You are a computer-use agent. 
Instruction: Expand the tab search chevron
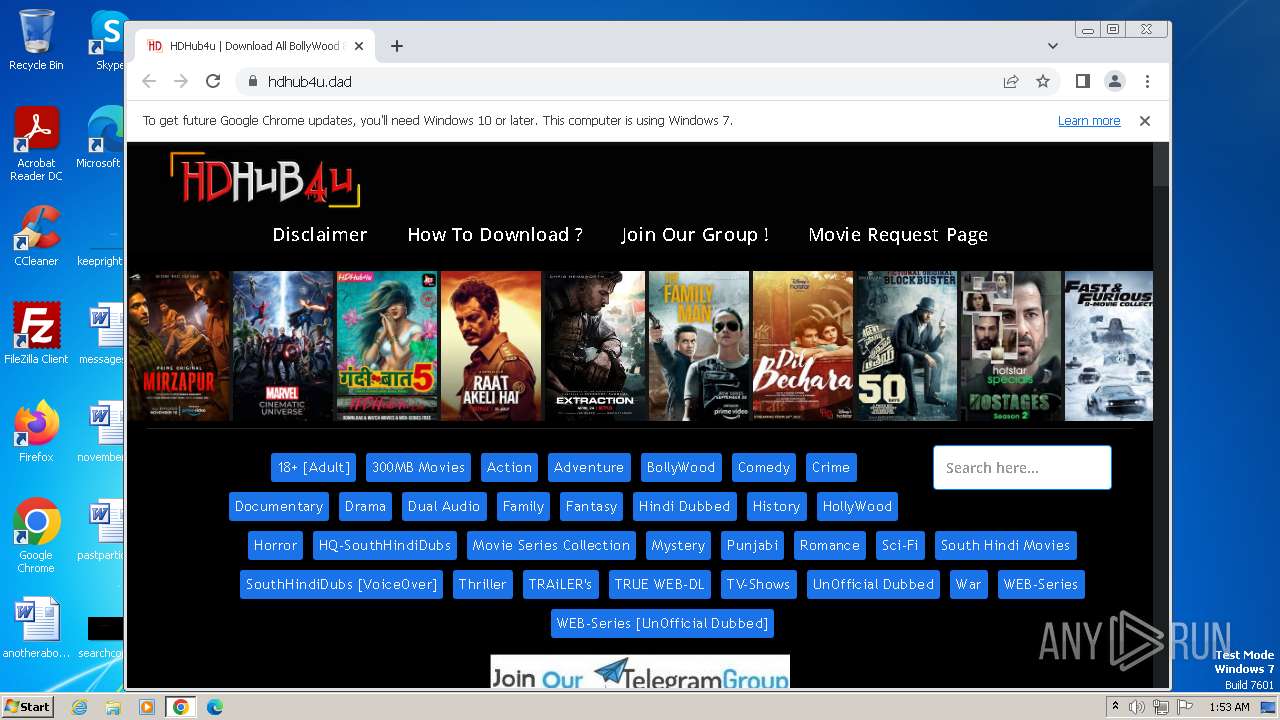coord(1053,46)
